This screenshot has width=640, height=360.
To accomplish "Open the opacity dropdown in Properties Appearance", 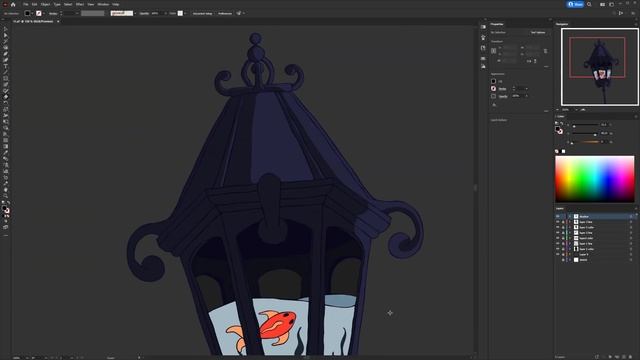I will [x=527, y=96].
